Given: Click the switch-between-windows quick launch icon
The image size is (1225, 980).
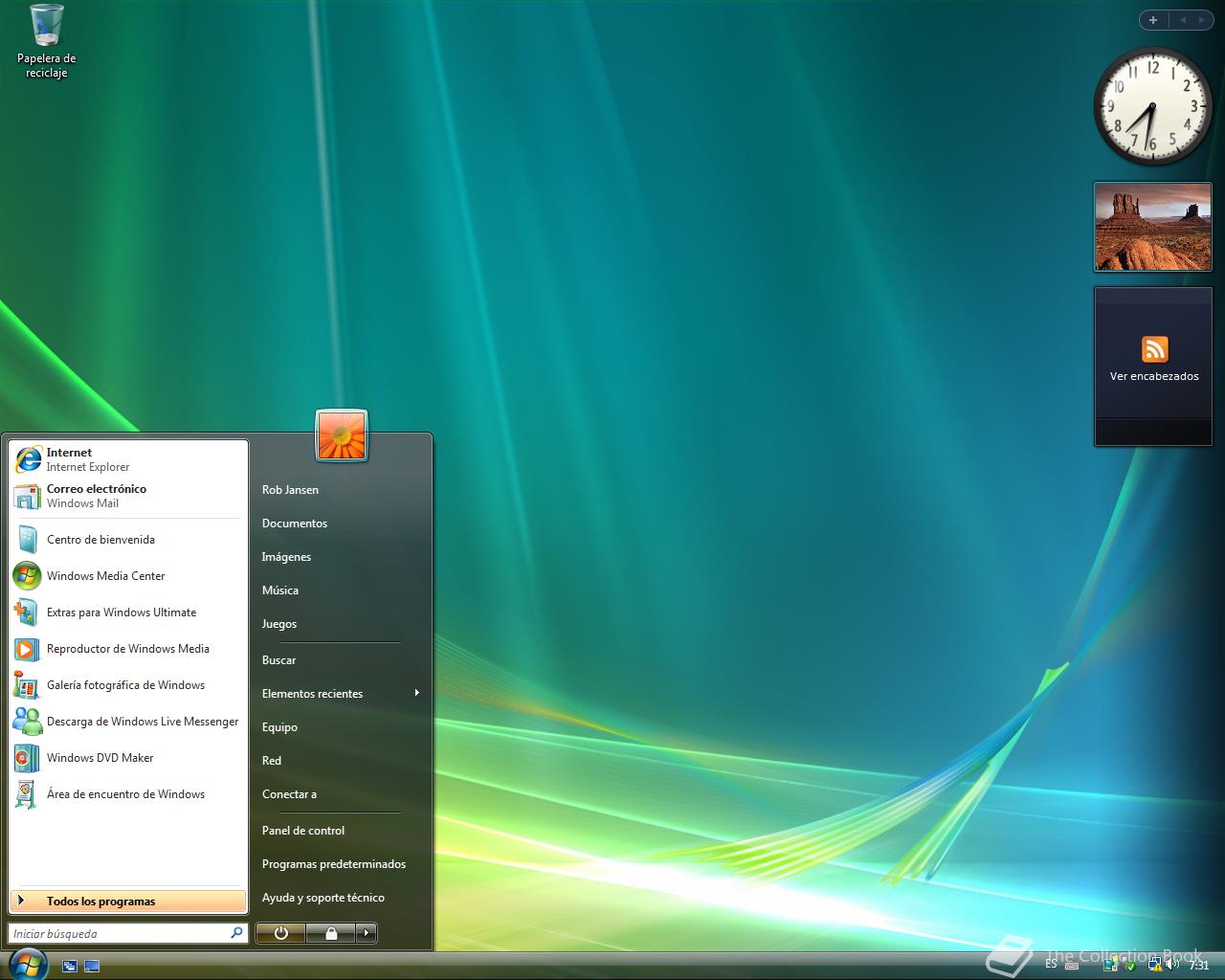Looking at the screenshot, I should (70, 967).
